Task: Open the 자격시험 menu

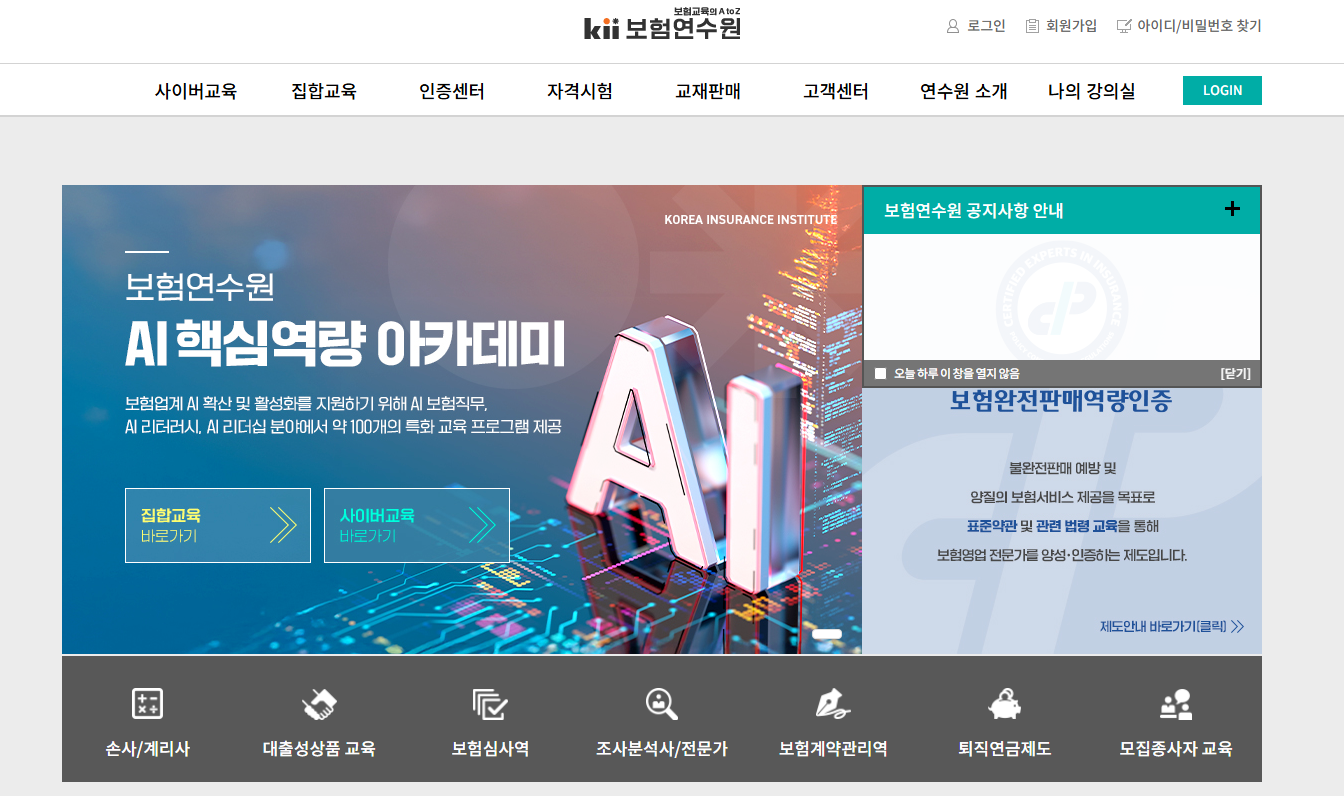Action: (580, 91)
